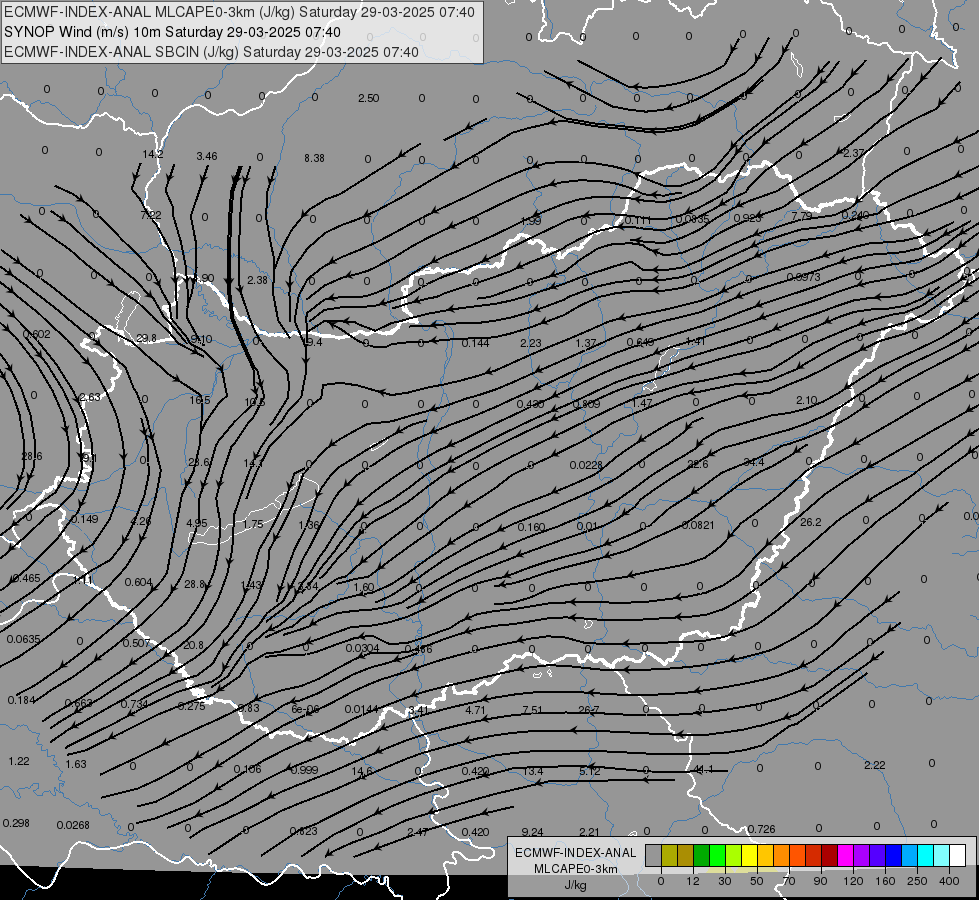Click the map value '14.2'
This screenshot has height=900, width=979.
point(153,154)
